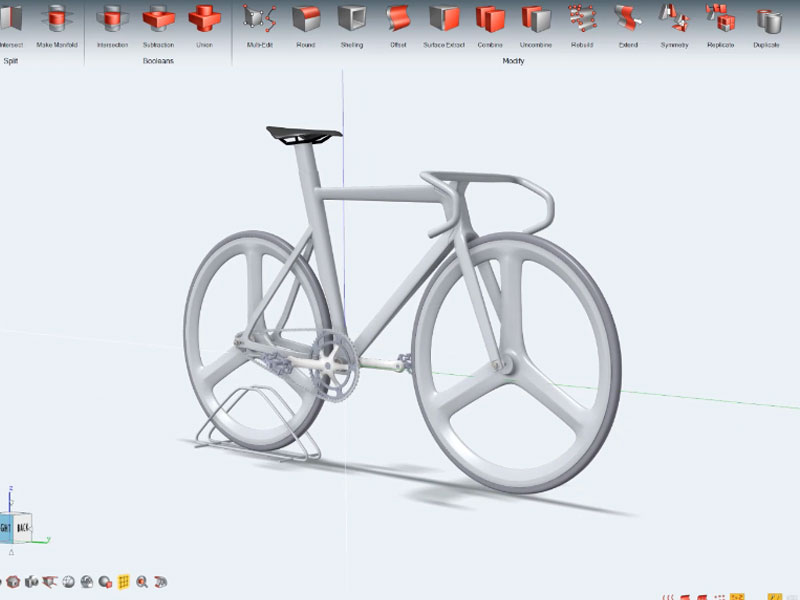Toggle the yellow grid display icon
The image size is (800, 600).
[x=124, y=581]
